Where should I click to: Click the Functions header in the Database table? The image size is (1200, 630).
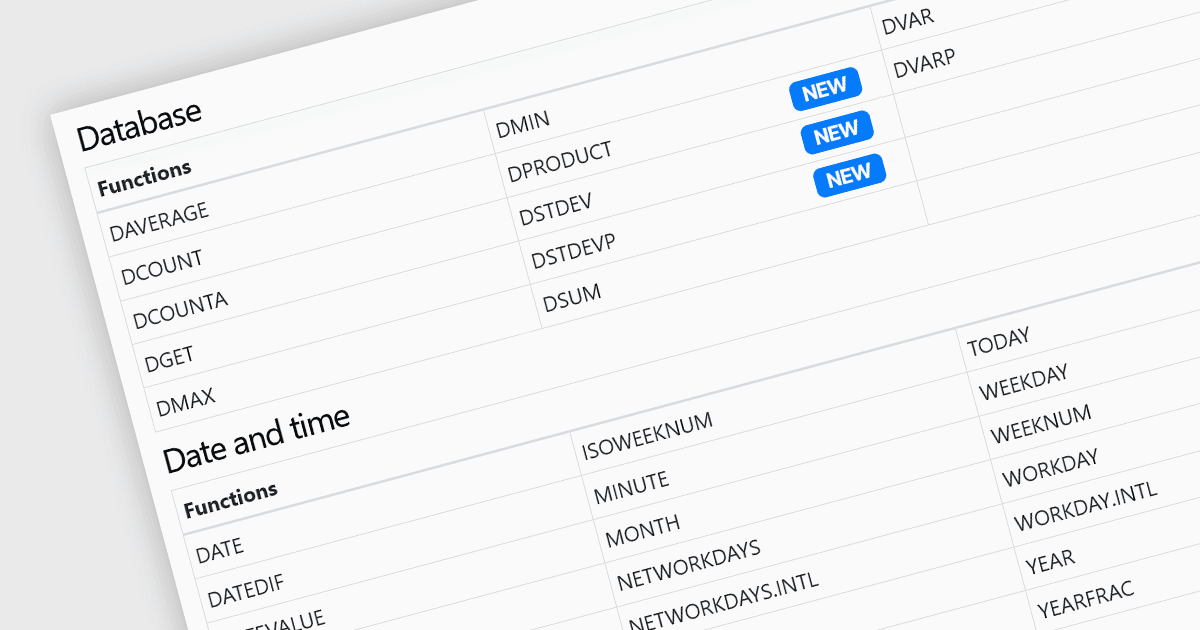click(x=144, y=178)
